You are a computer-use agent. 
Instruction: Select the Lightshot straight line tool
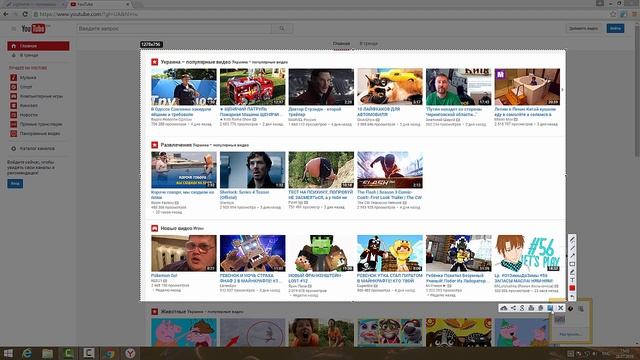[x=572, y=248]
